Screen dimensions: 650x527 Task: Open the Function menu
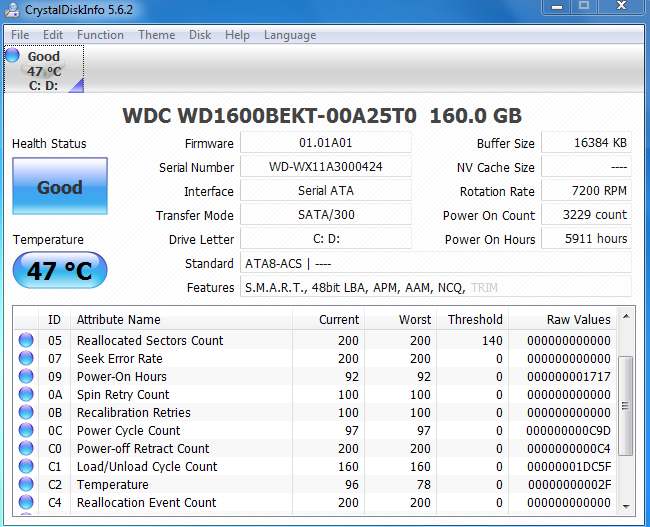pyautogui.click(x=100, y=35)
